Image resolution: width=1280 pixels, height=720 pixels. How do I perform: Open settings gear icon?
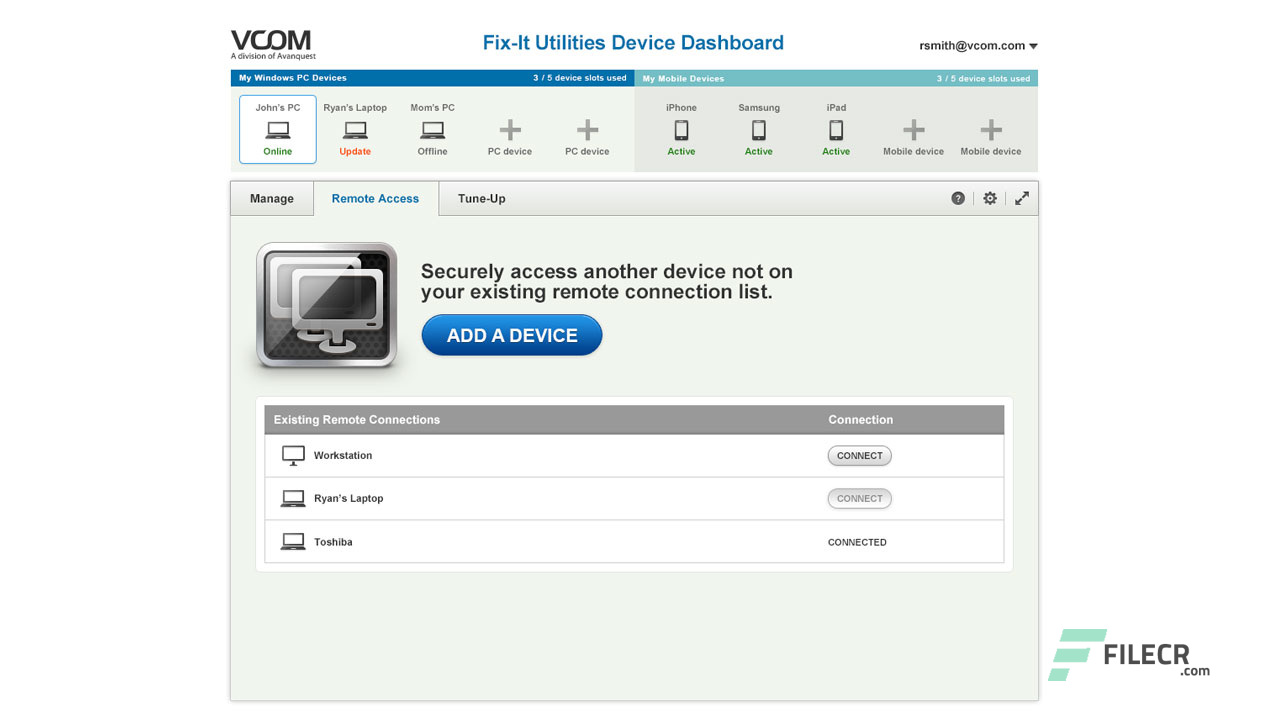(x=990, y=198)
